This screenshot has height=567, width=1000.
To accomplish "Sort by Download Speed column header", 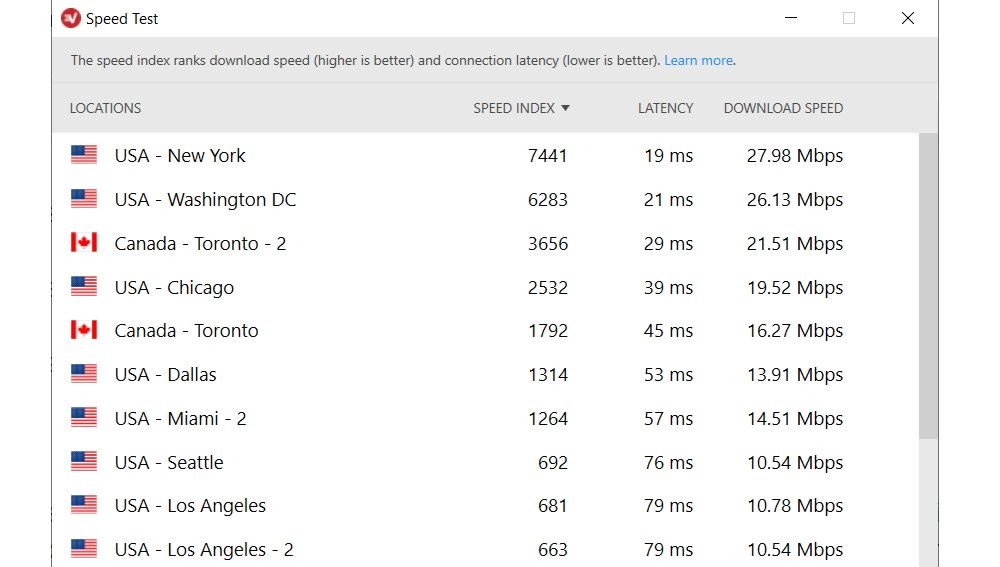I will (x=783, y=108).
